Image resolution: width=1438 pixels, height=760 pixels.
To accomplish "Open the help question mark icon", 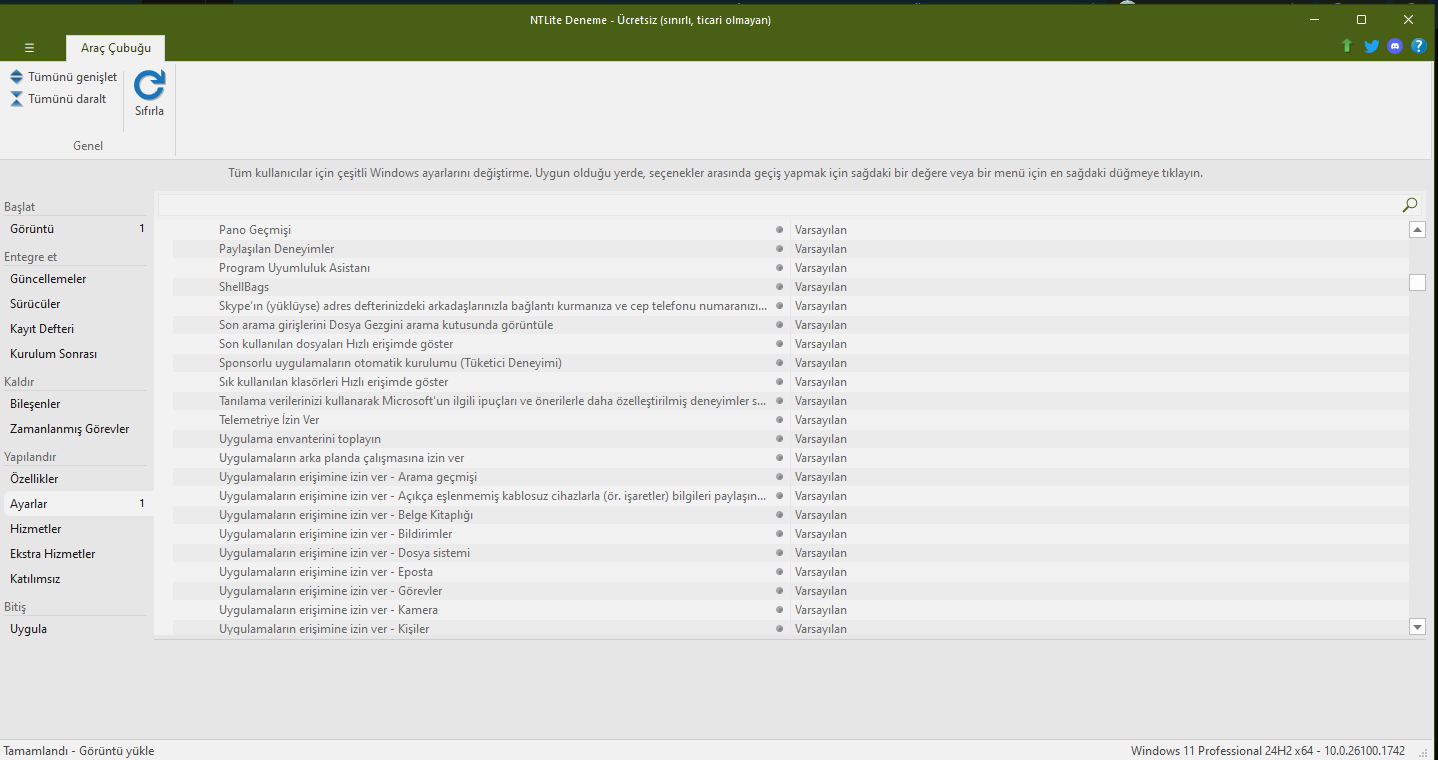I will [1418, 46].
